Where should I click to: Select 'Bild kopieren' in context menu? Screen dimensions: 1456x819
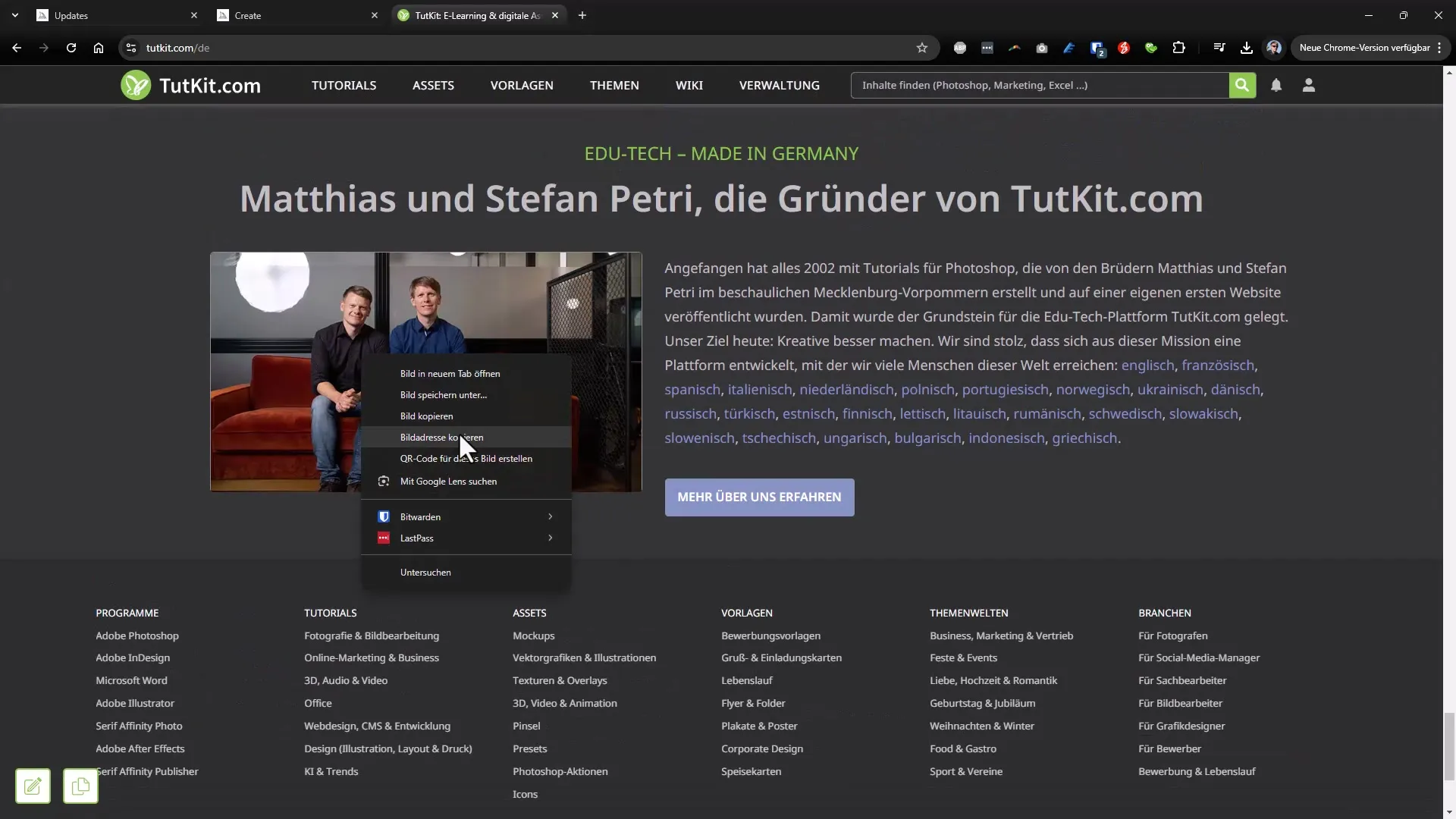[x=466, y=416]
